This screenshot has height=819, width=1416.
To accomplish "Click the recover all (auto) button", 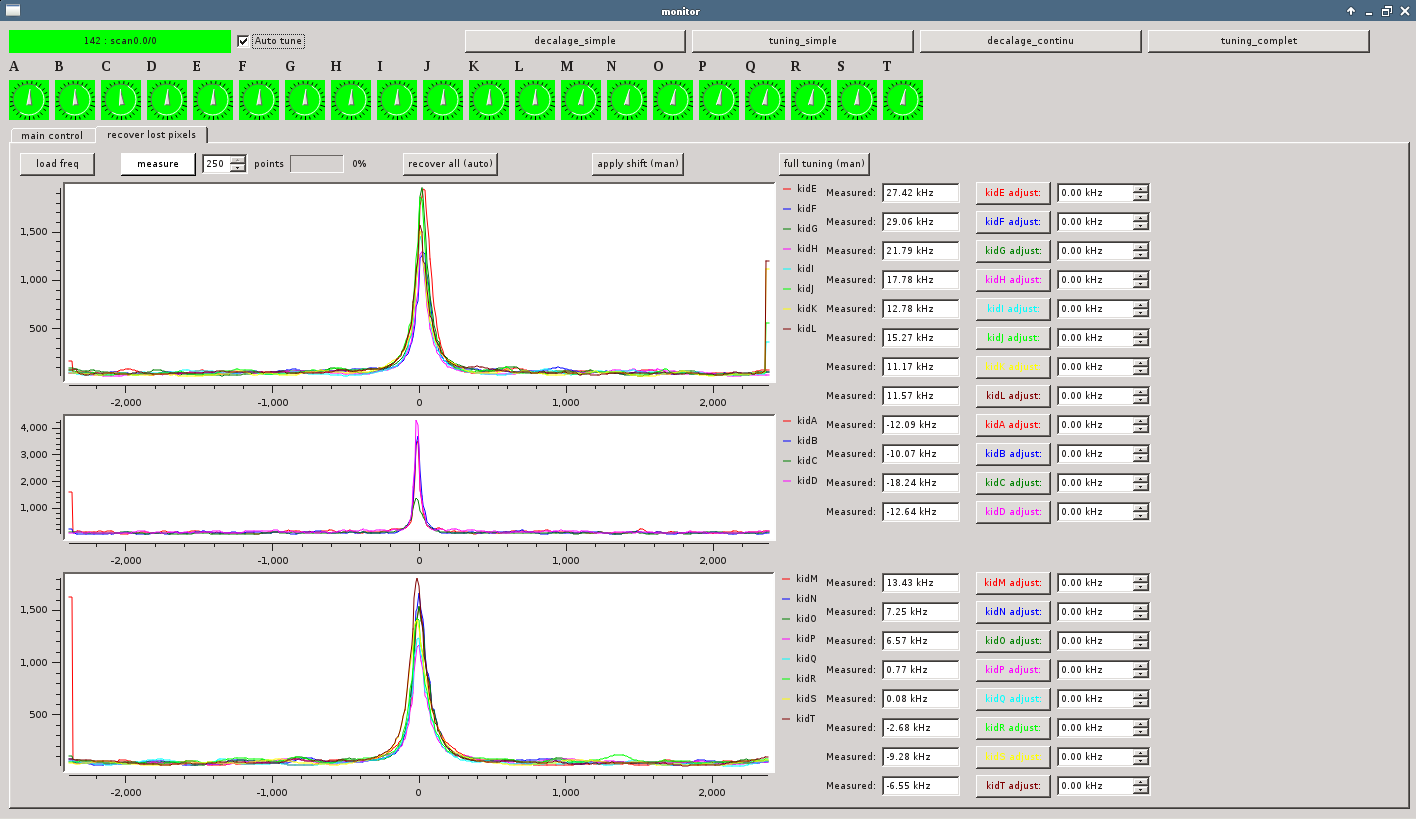I will point(450,163).
